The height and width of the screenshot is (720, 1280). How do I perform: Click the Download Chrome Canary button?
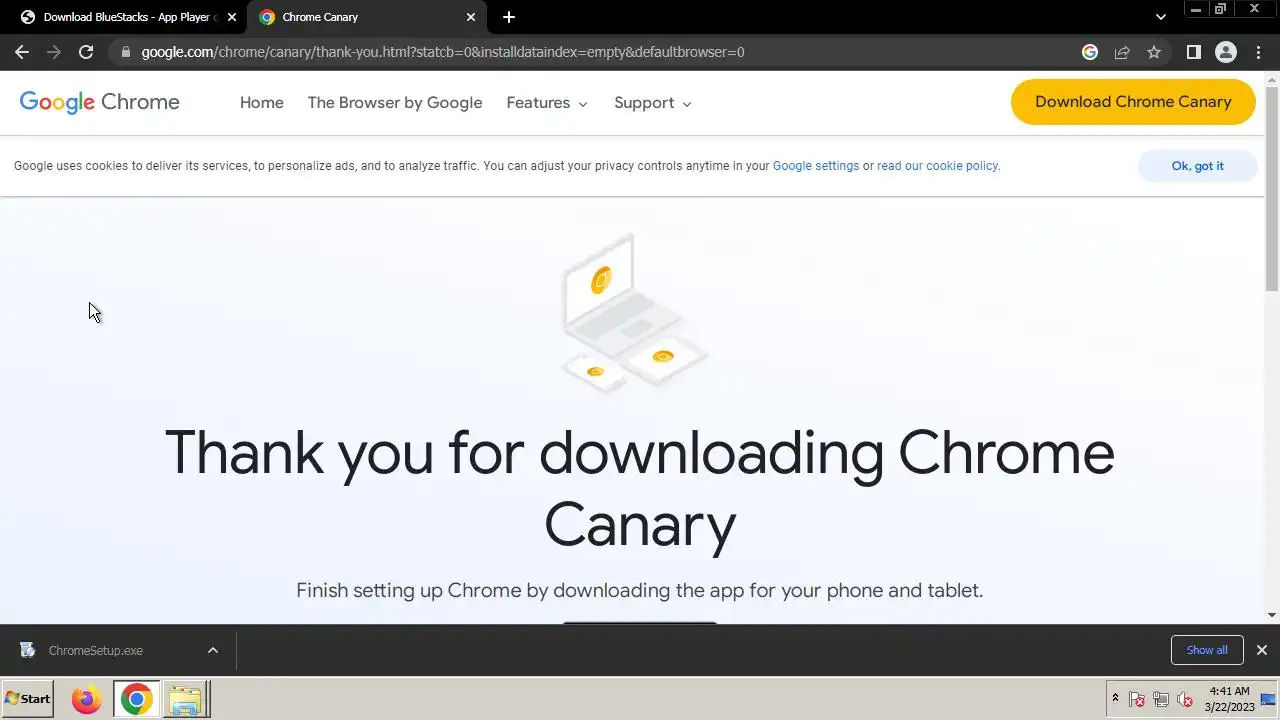point(1133,102)
